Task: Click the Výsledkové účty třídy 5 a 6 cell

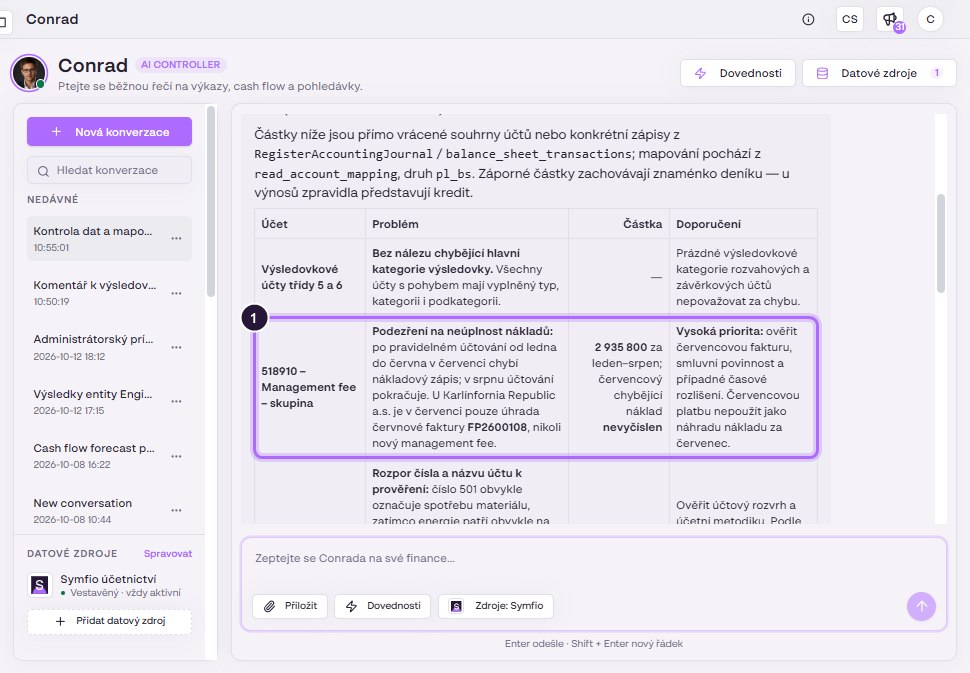Action: coord(310,277)
